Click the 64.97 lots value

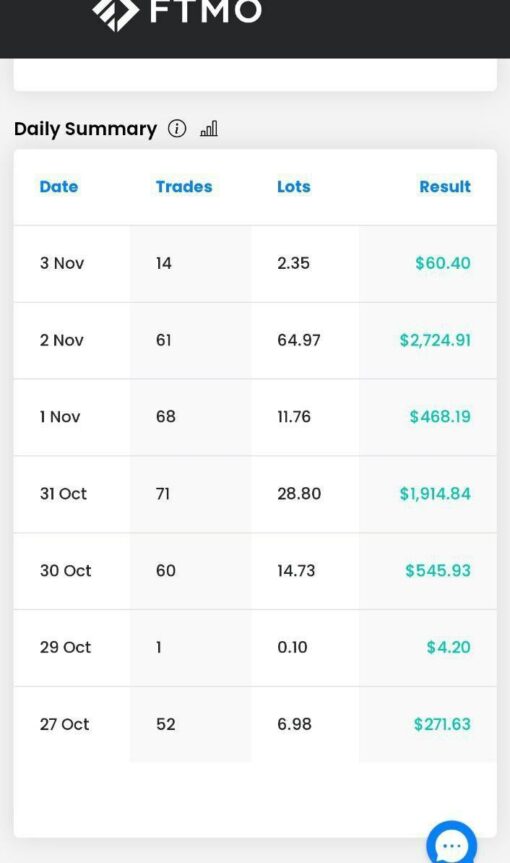(x=299, y=340)
